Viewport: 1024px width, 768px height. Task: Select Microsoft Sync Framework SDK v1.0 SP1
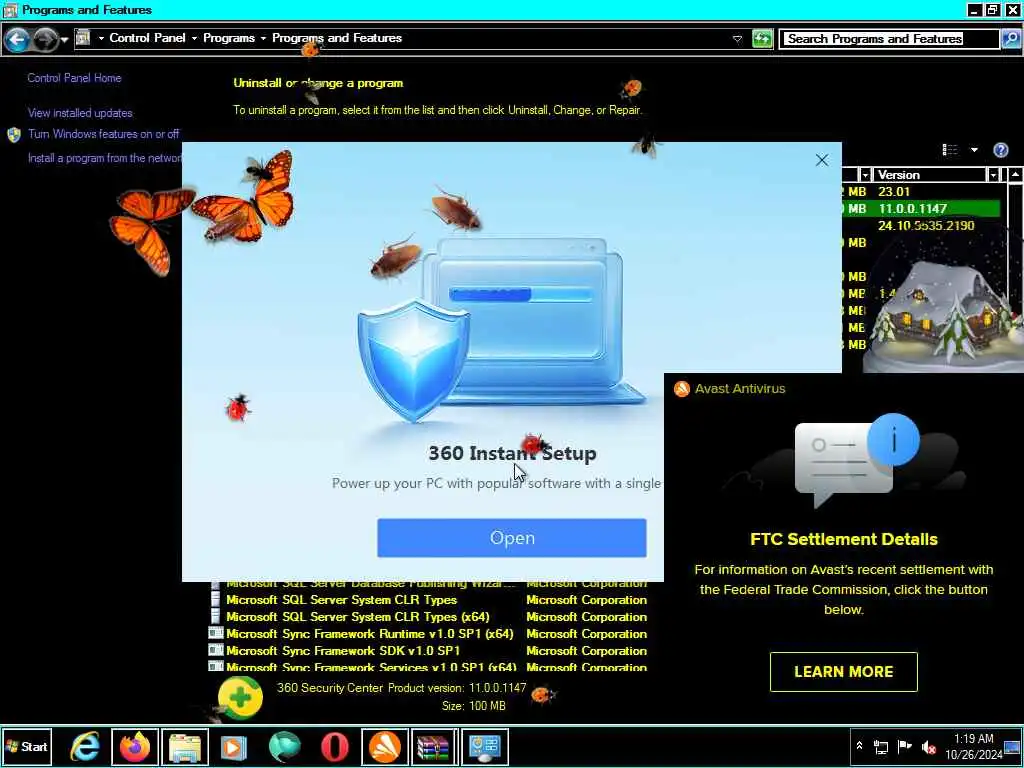pos(343,651)
